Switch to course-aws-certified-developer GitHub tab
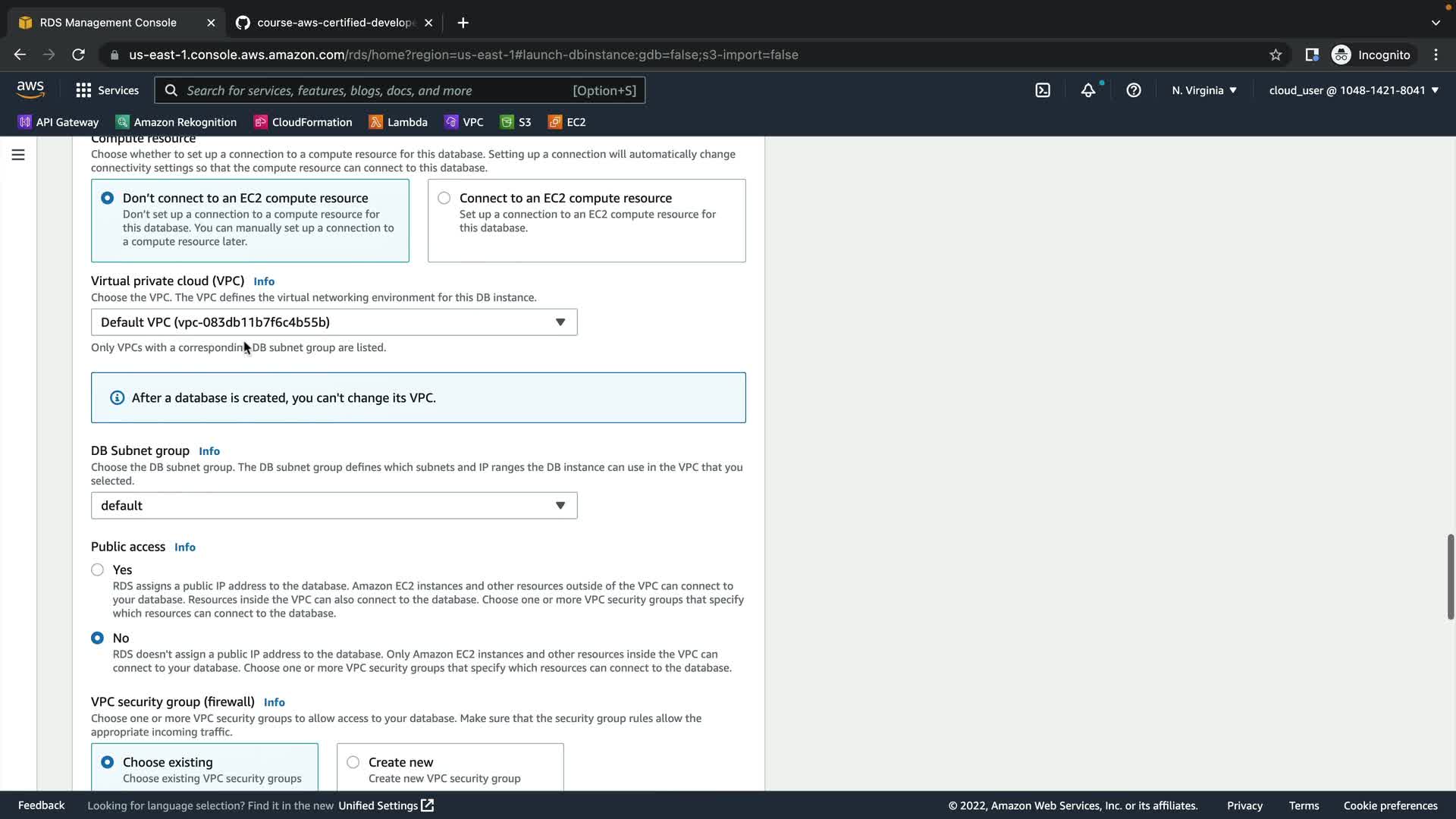Image resolution: width=1456 pixels, height=819 pixels. pos(334,23)
